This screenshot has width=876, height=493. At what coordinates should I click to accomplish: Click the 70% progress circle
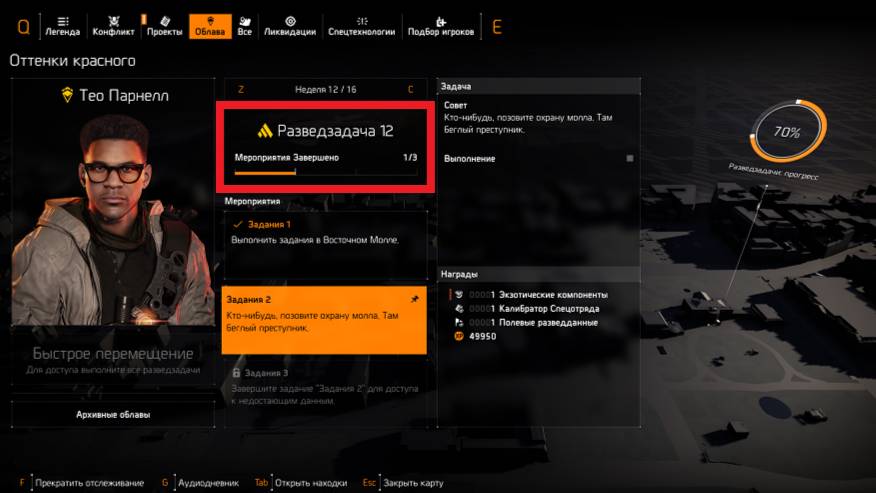(788, 132)
